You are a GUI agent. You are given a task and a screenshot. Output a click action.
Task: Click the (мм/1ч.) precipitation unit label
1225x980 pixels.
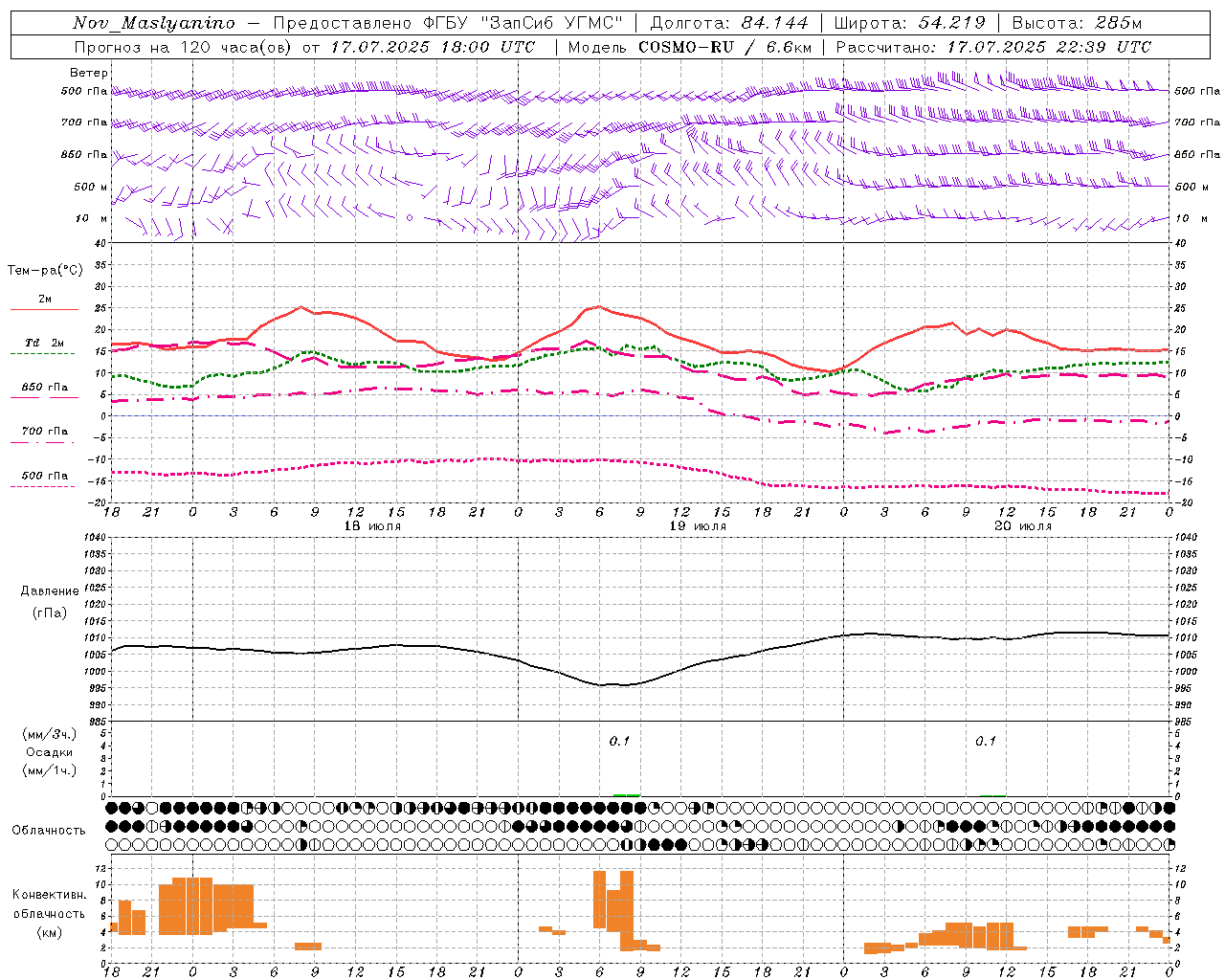click(x=50, y=770)
